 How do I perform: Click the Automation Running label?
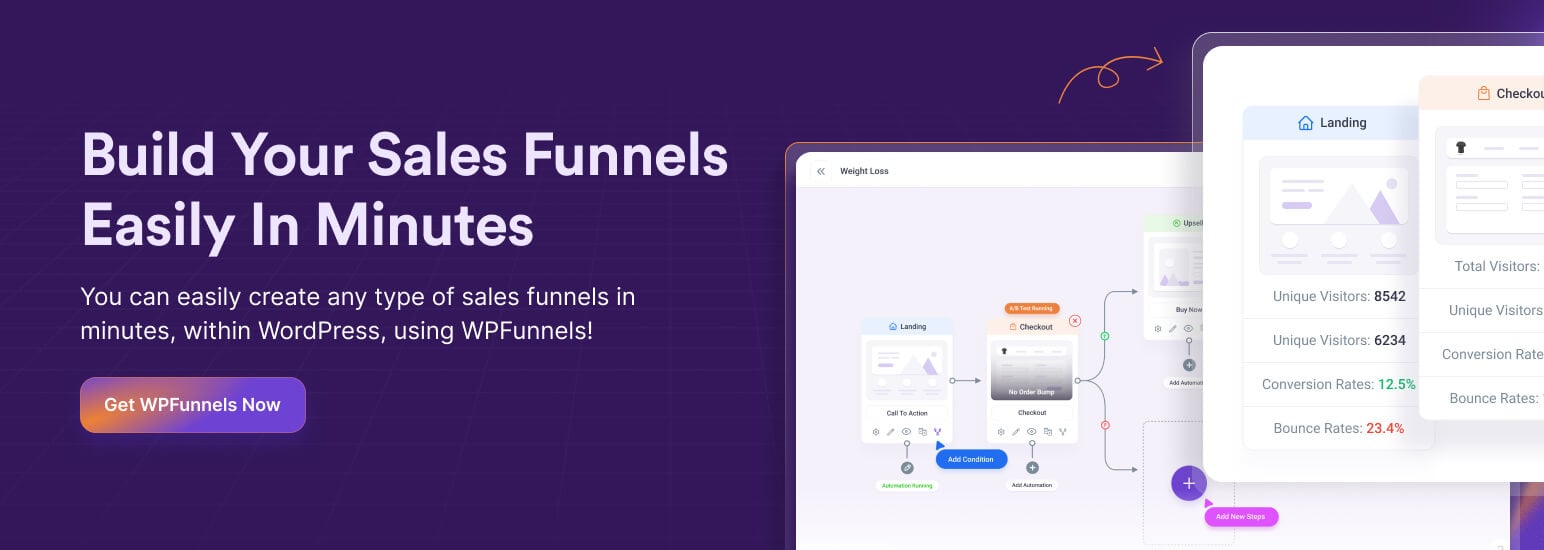click(x=907, y=486)
